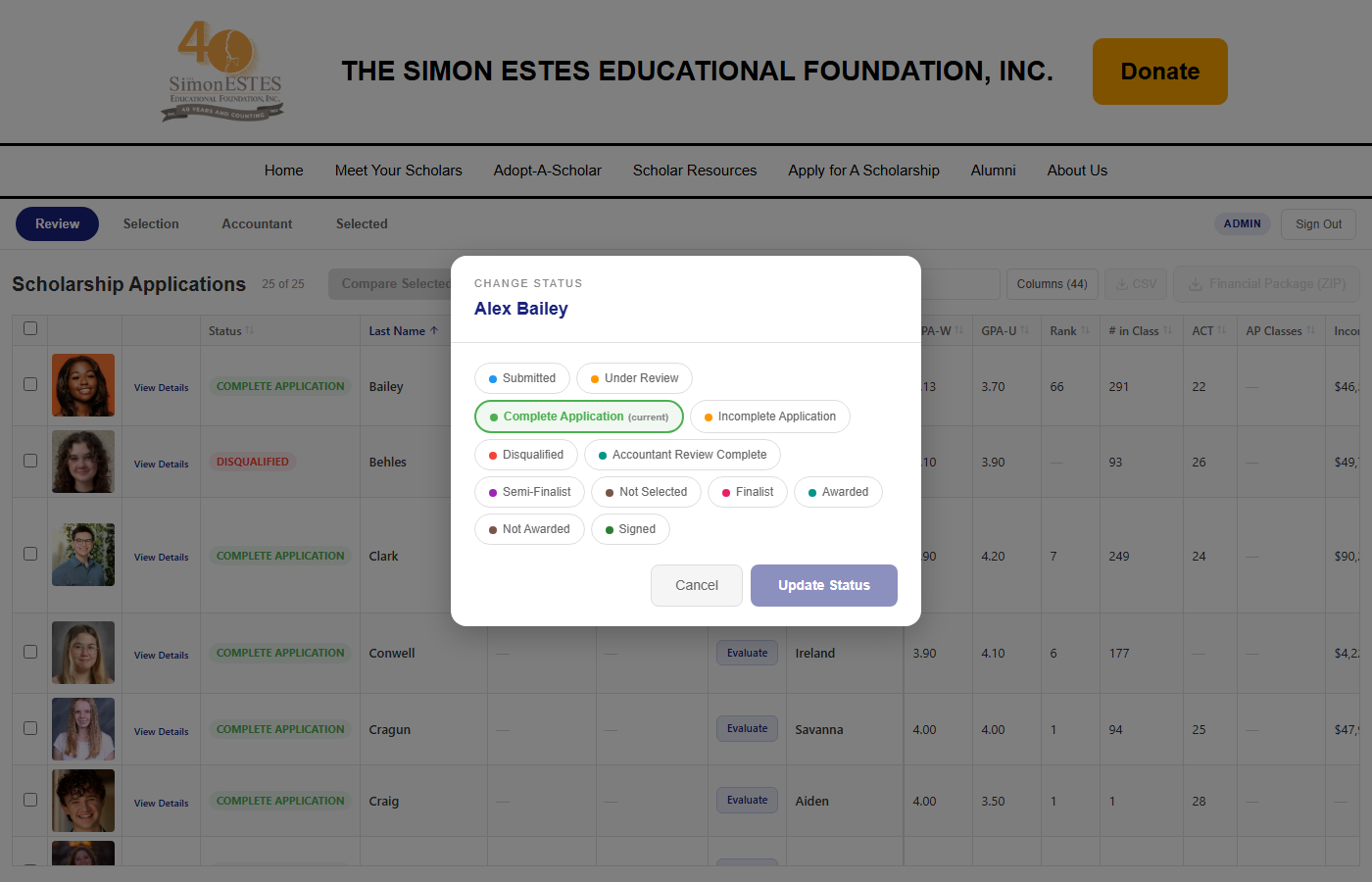
Task: Click the Simon Estes Foundation logo
Action: [x=222, y=71]
